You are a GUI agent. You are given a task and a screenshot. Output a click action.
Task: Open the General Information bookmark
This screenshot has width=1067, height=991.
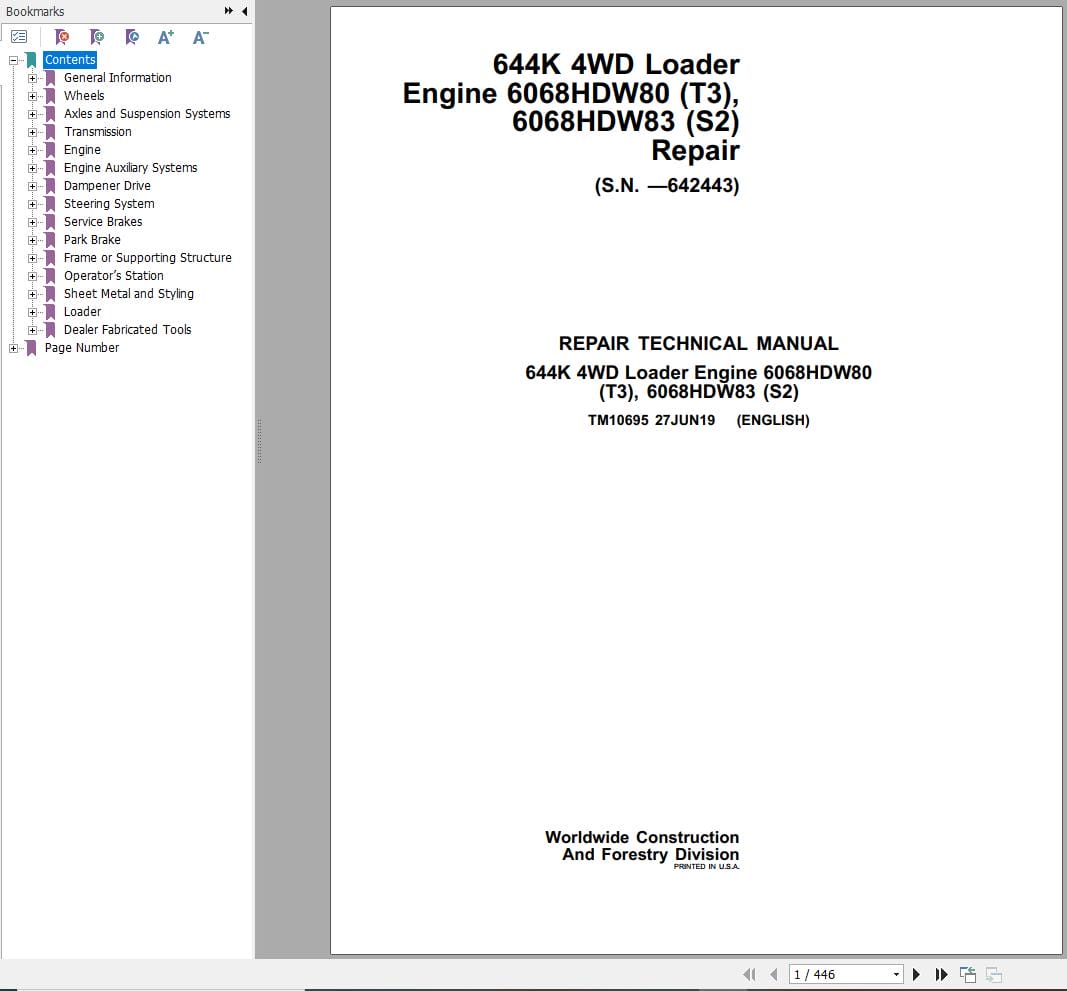click(x=118, y=78)
